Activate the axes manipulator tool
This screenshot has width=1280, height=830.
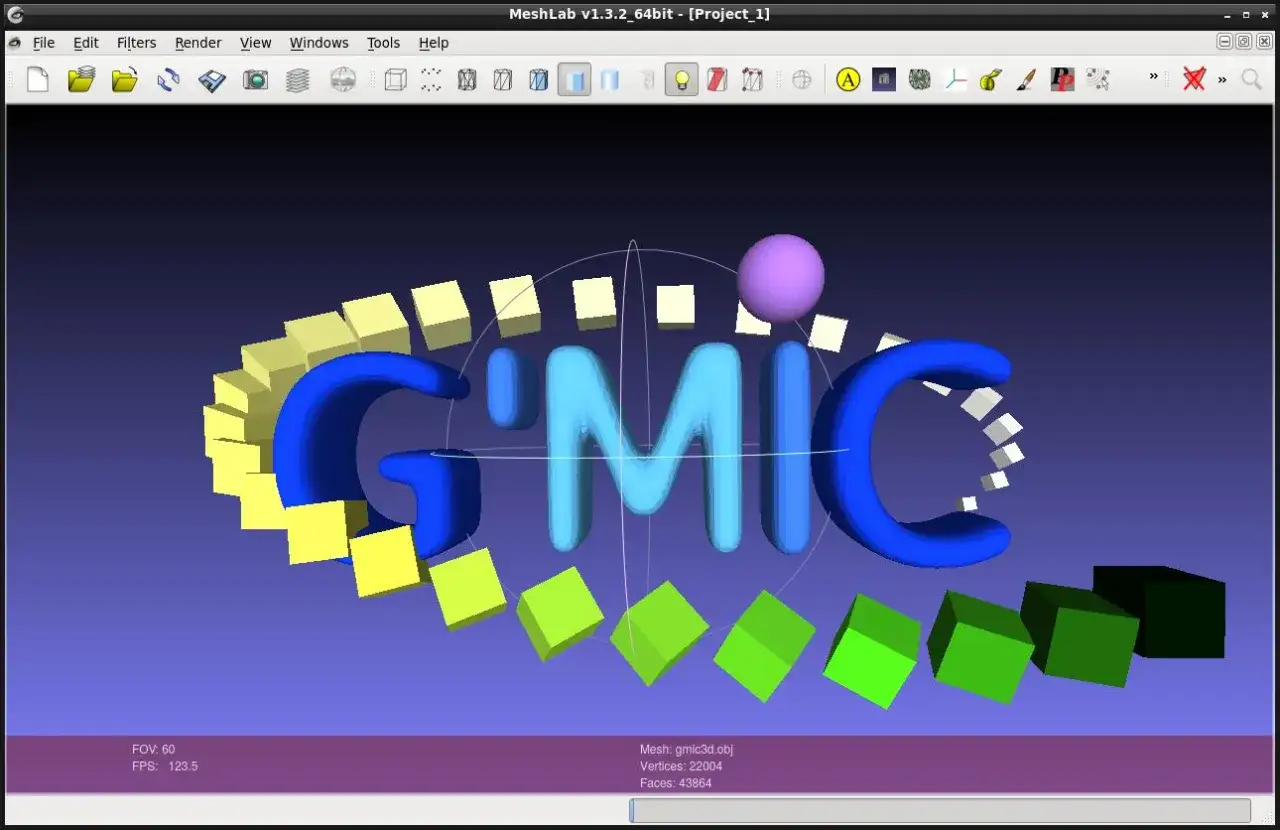pyautogui.click(x=956, y=79)
